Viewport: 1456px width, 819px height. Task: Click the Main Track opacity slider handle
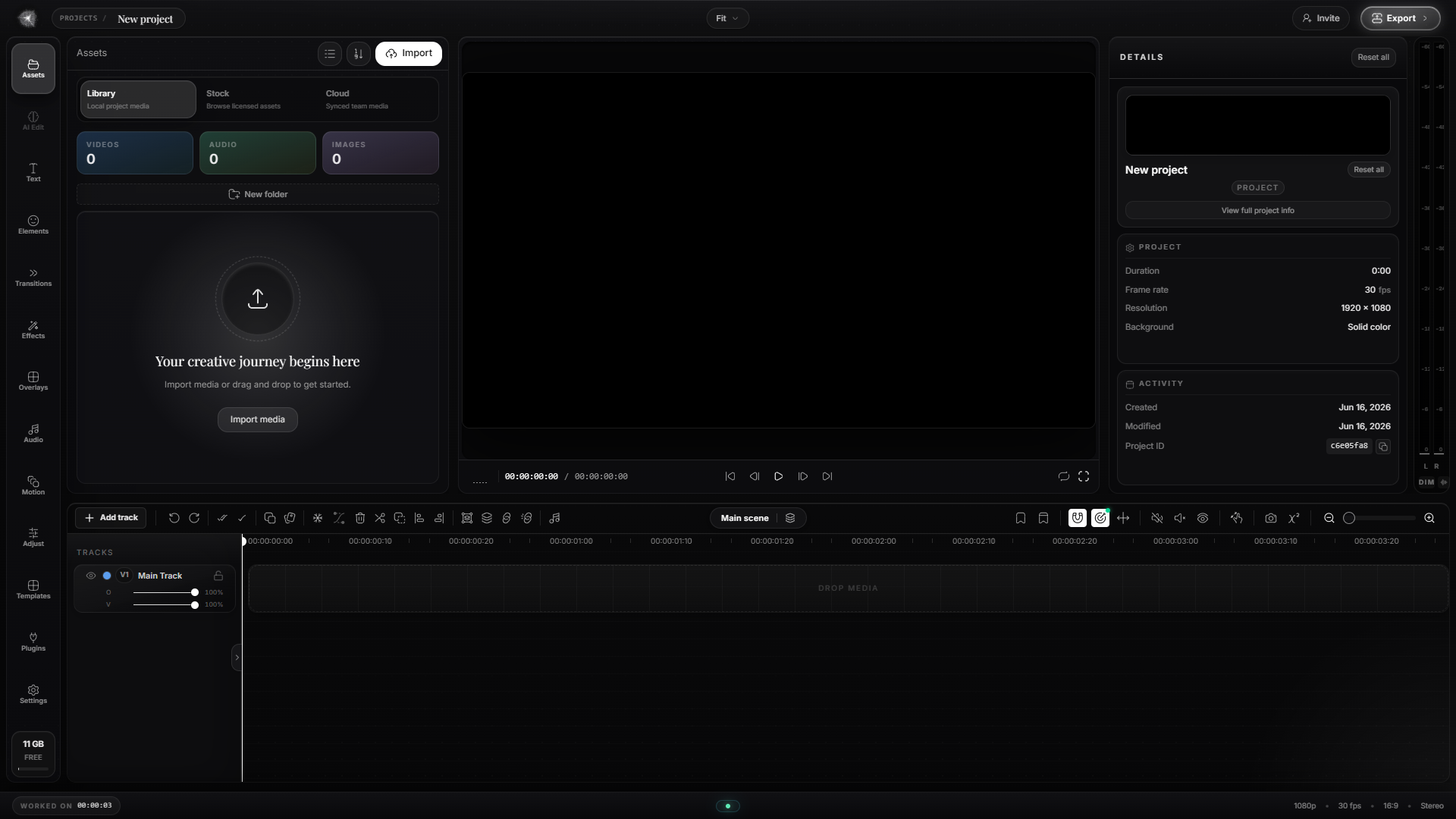coord(195,592)
